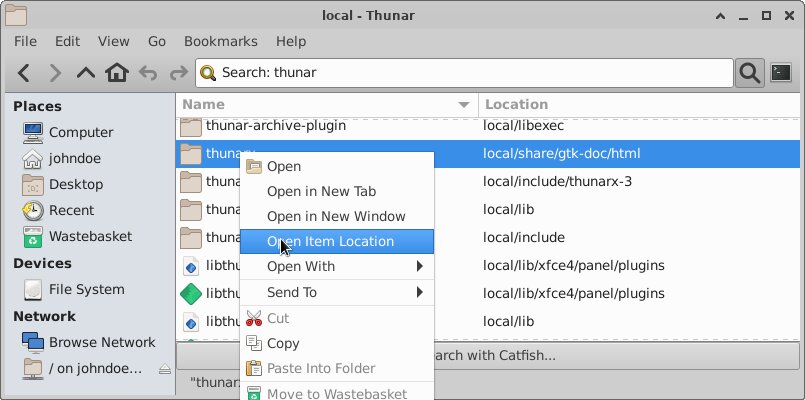Click the Thunar window icon in title bar
805x400 pixels.
(x=15, y=15)
